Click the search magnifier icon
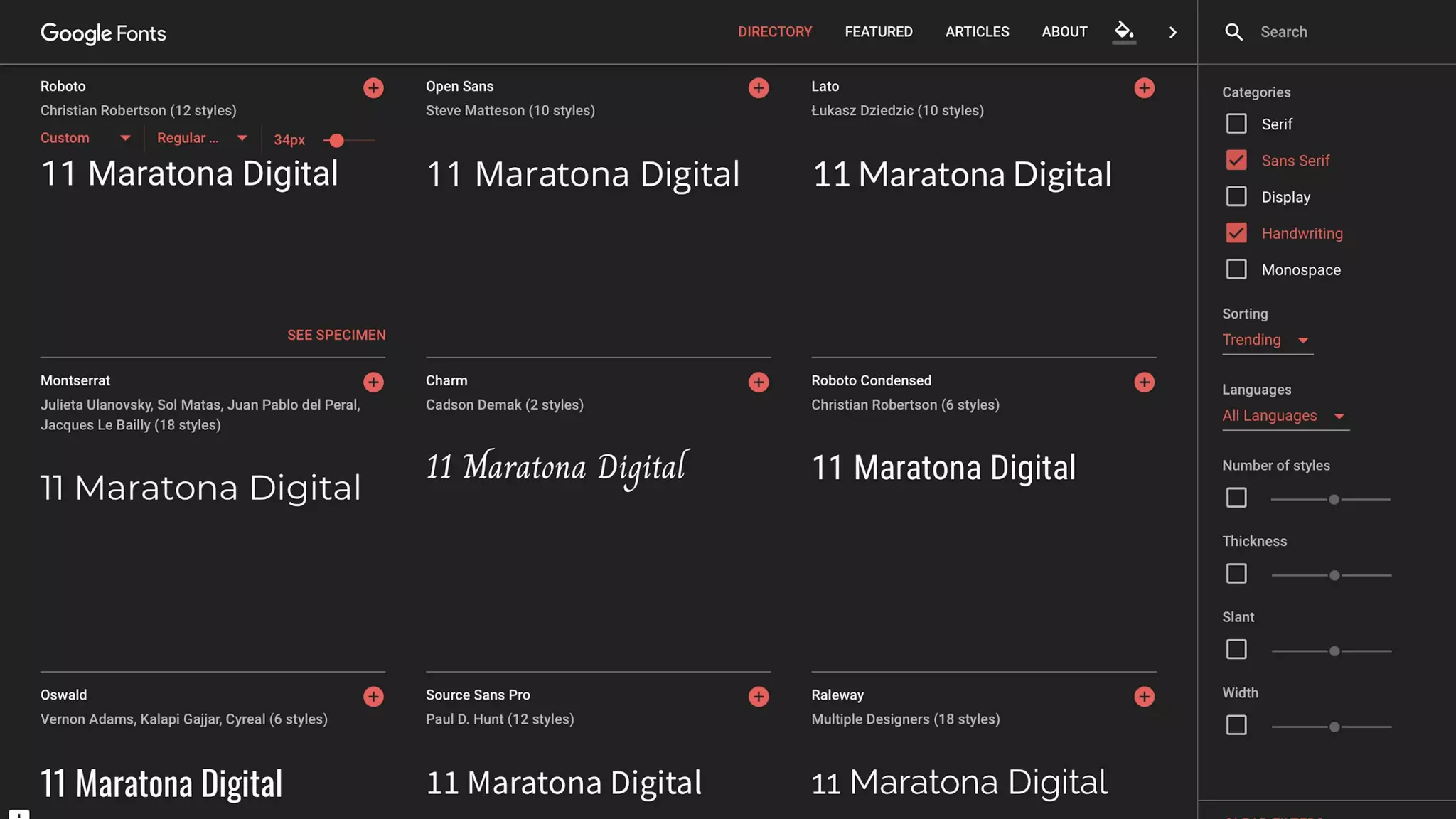 [x=1233, y=32]
